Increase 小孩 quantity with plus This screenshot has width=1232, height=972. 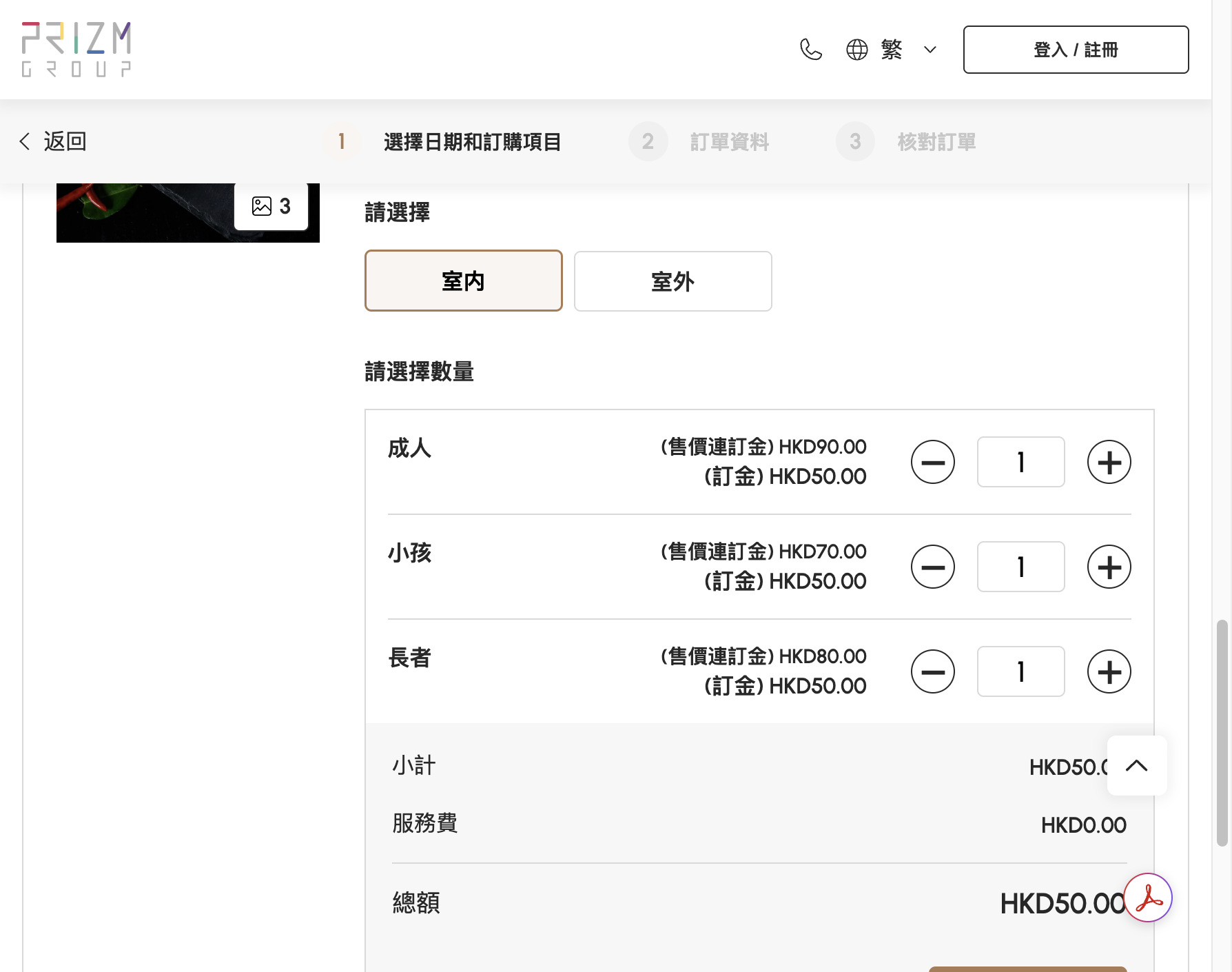(1109, 567)
